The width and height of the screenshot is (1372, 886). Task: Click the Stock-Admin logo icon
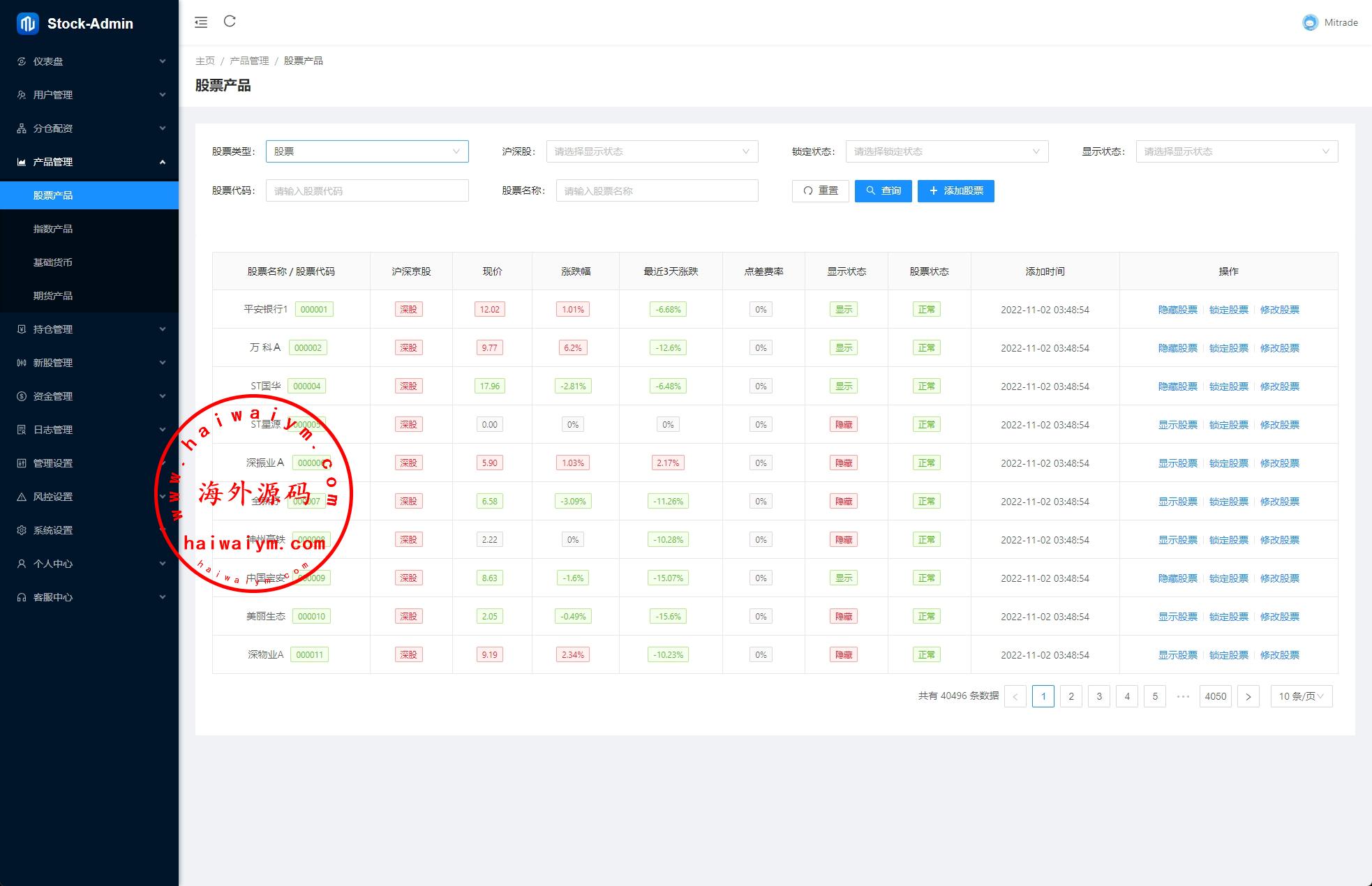(x=28, y=24)
